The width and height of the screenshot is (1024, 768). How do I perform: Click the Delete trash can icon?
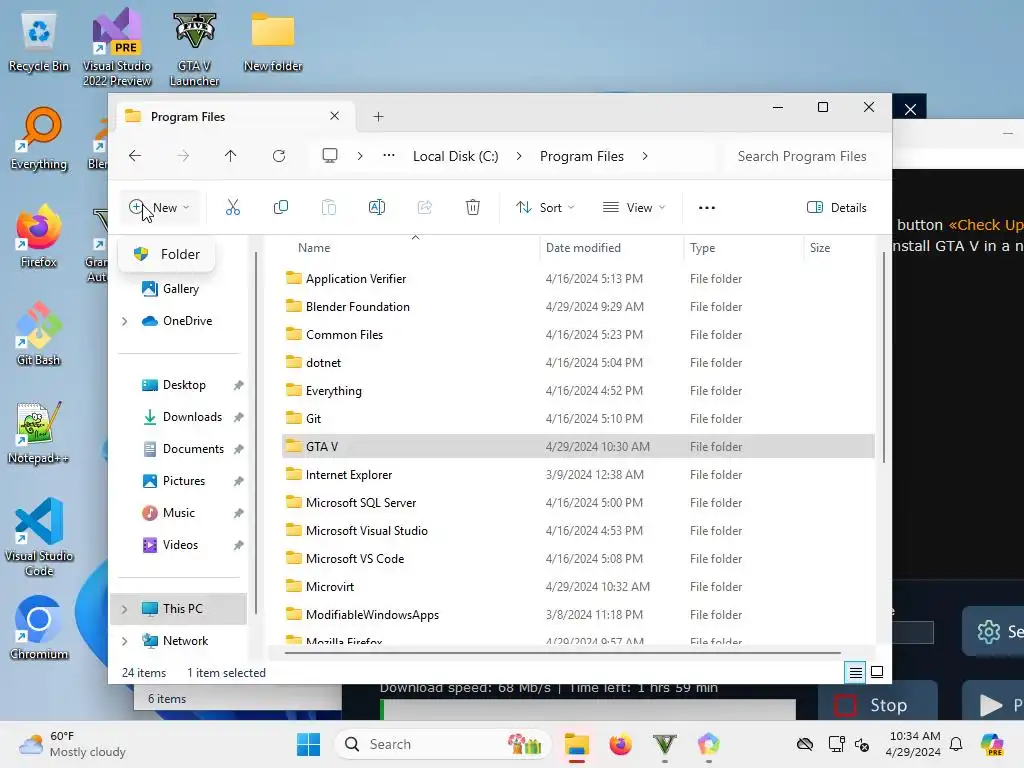tap(473, 208)
